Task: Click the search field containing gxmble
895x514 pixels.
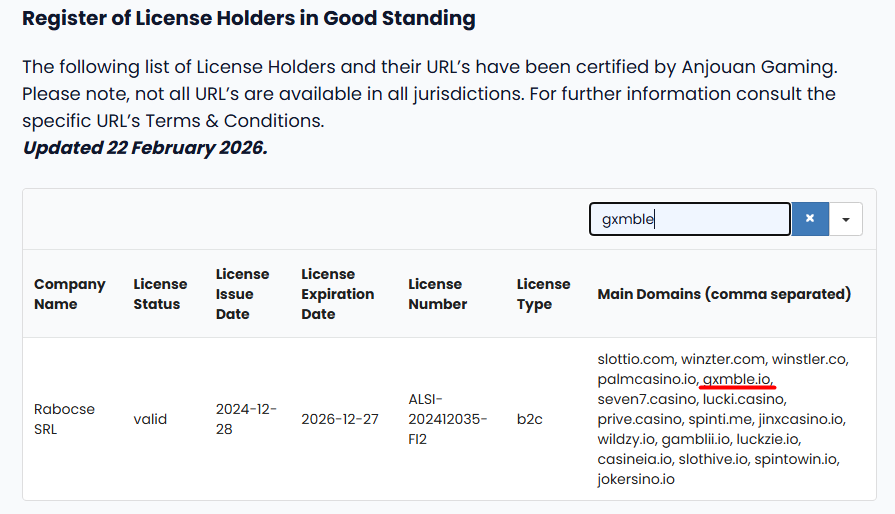Action: pyautogui.click(x=690, y=219)
